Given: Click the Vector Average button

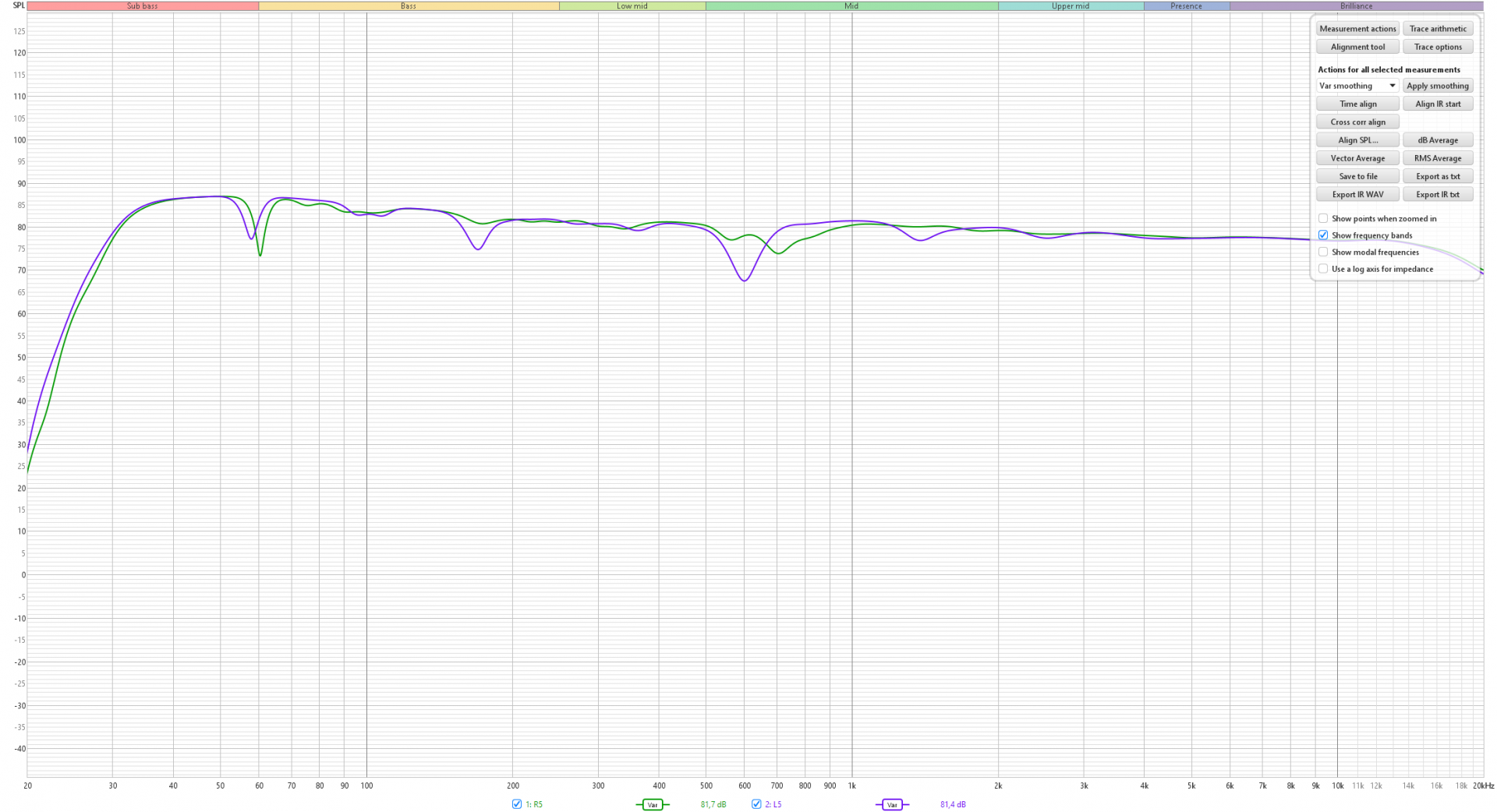Looking at the screenshot, I should pyautogui.click(x=1357, y=158).
